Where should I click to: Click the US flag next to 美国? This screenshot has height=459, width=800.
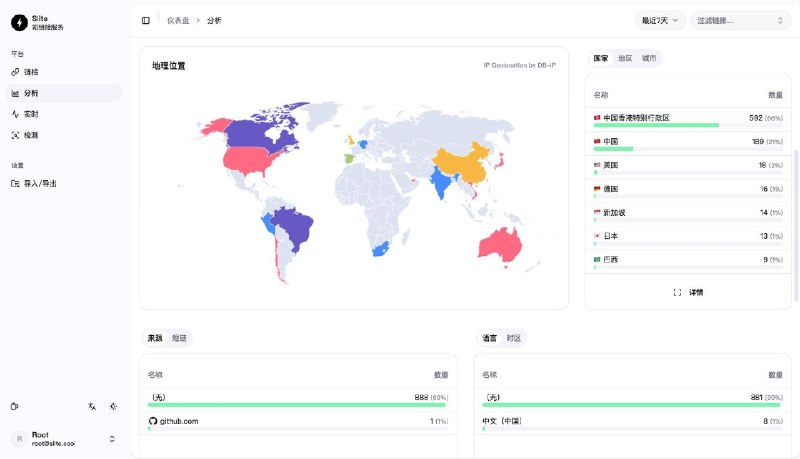(597, 165)
